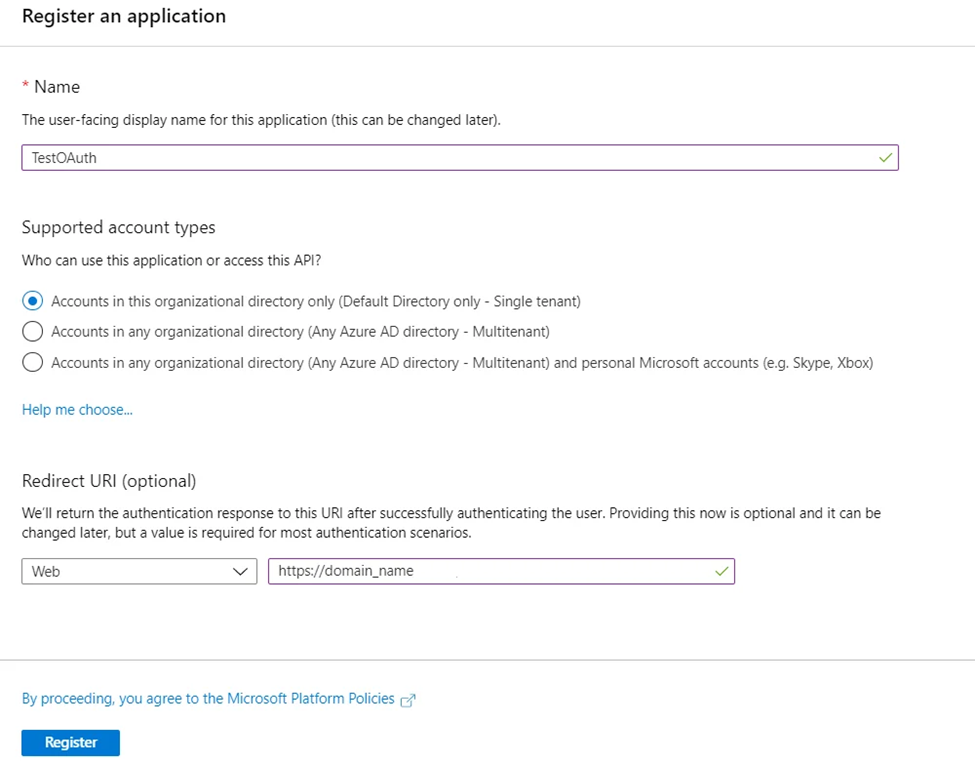Click the green checkmark in the Redirect URI field

[721, 571]
